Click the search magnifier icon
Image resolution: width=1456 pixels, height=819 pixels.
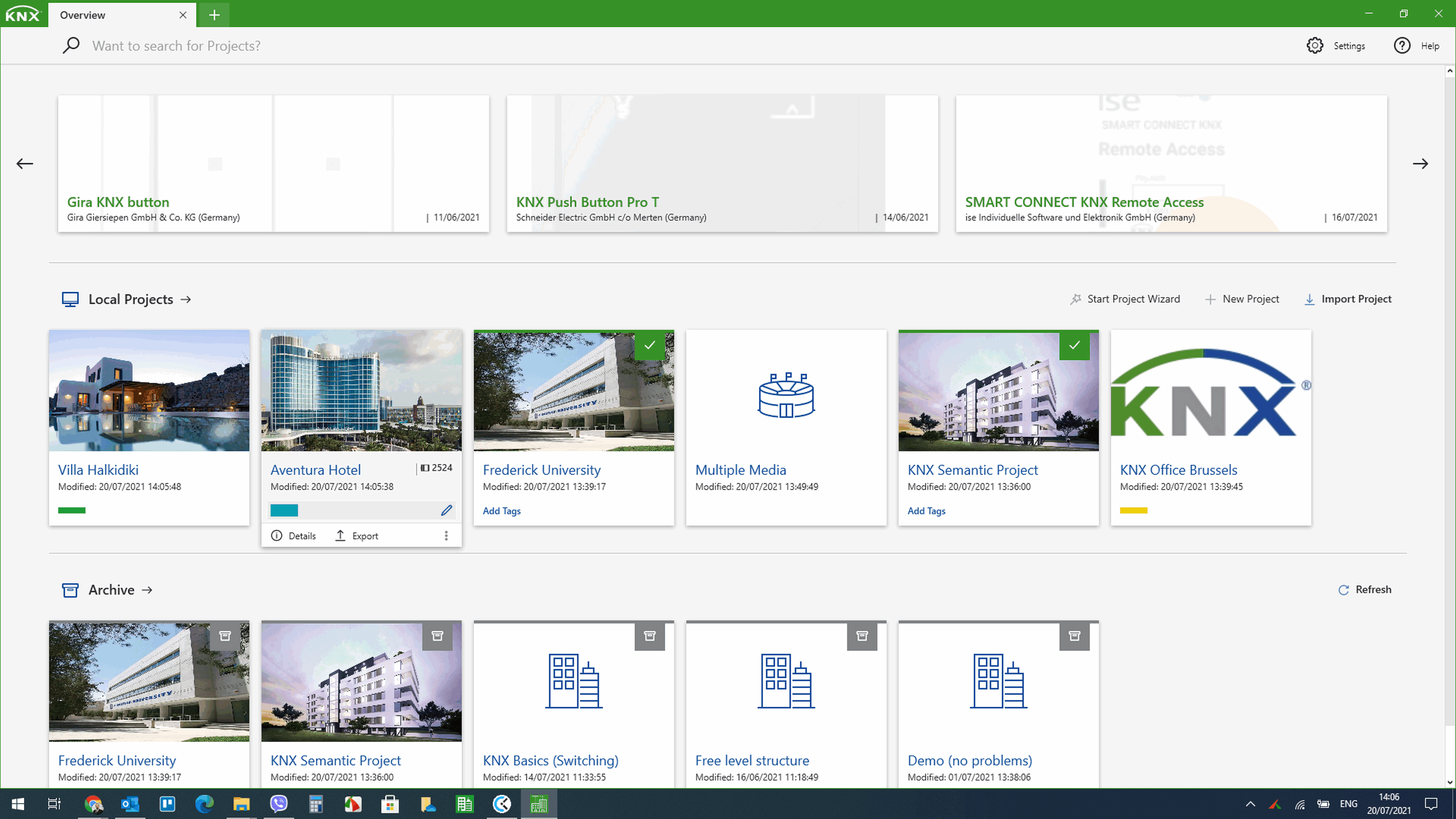[71, 45]
